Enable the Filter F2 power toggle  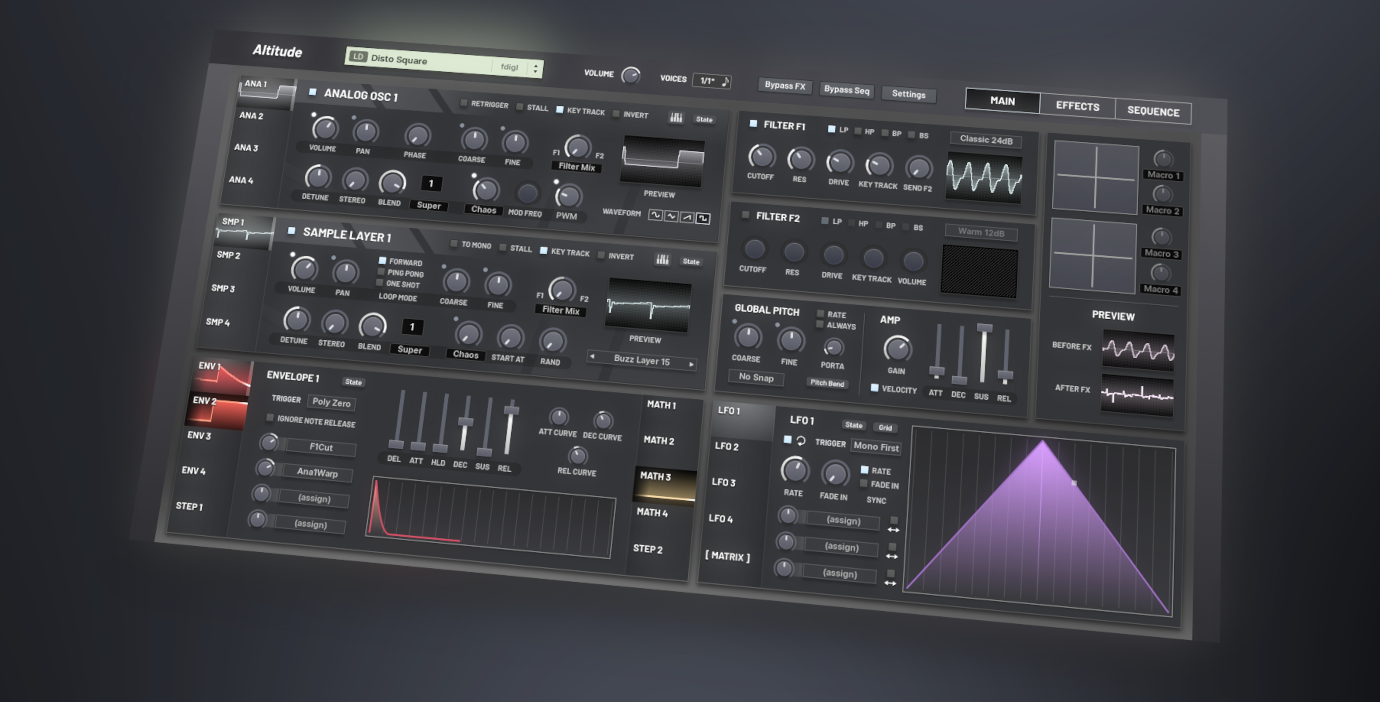coord(745,215)
